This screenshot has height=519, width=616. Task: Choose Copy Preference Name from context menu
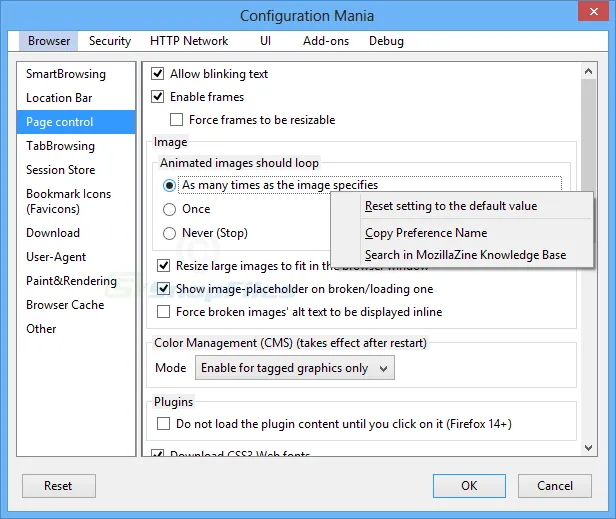[426, 233]
